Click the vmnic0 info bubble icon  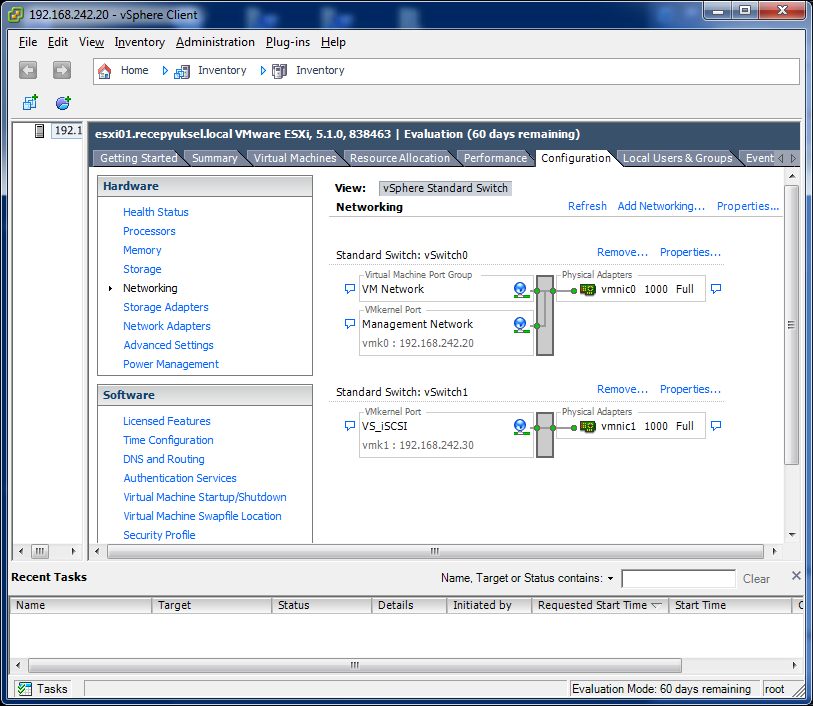click(716, 289)
